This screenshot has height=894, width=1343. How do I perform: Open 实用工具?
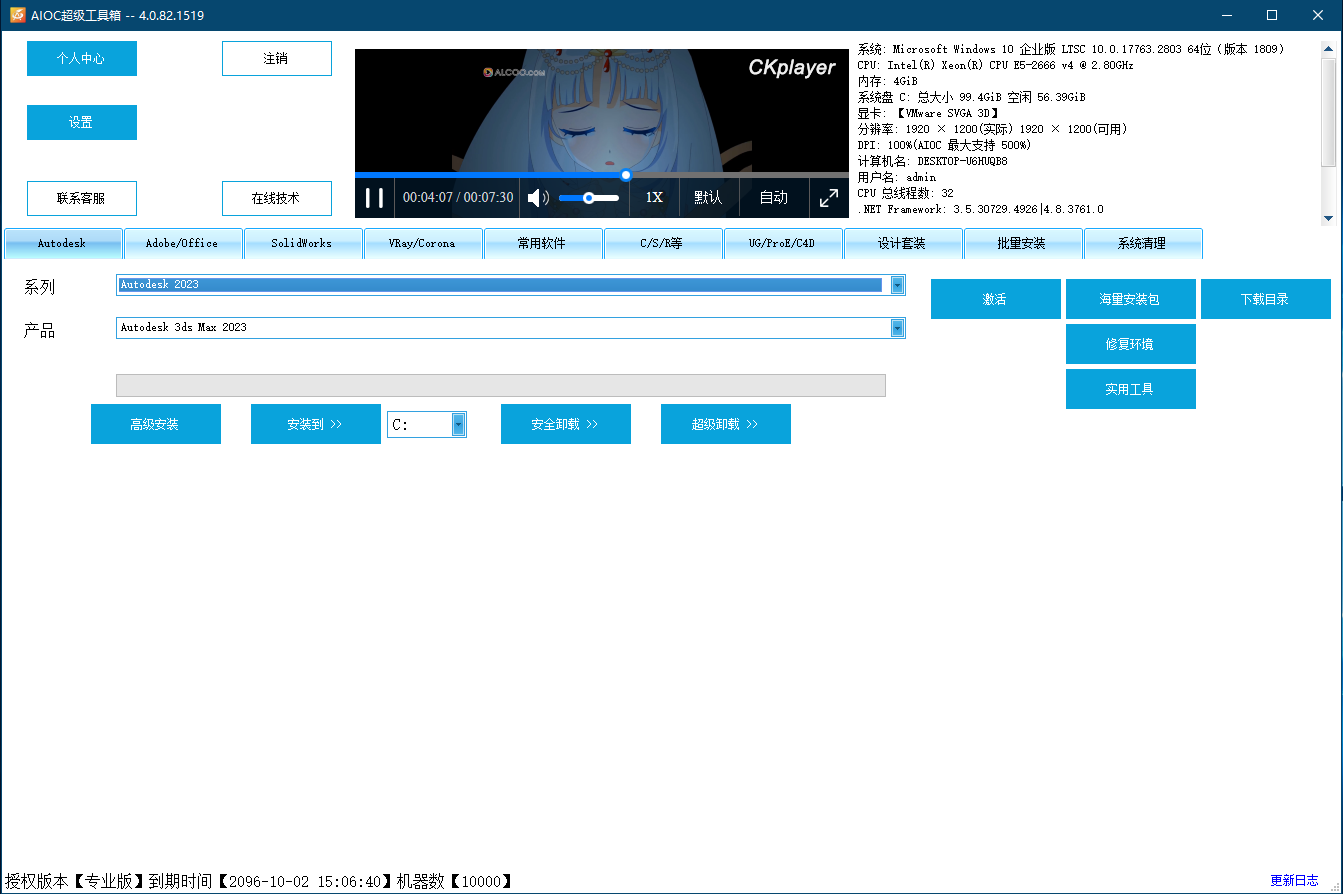click(1130, 389)
